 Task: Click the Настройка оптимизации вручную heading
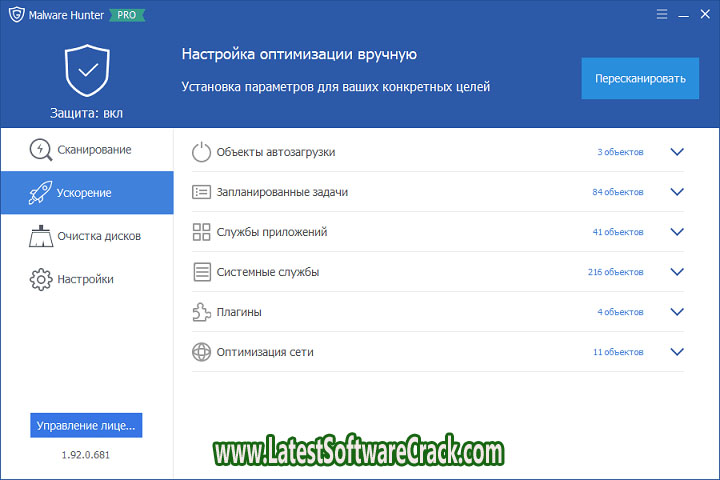pos(299,54)
